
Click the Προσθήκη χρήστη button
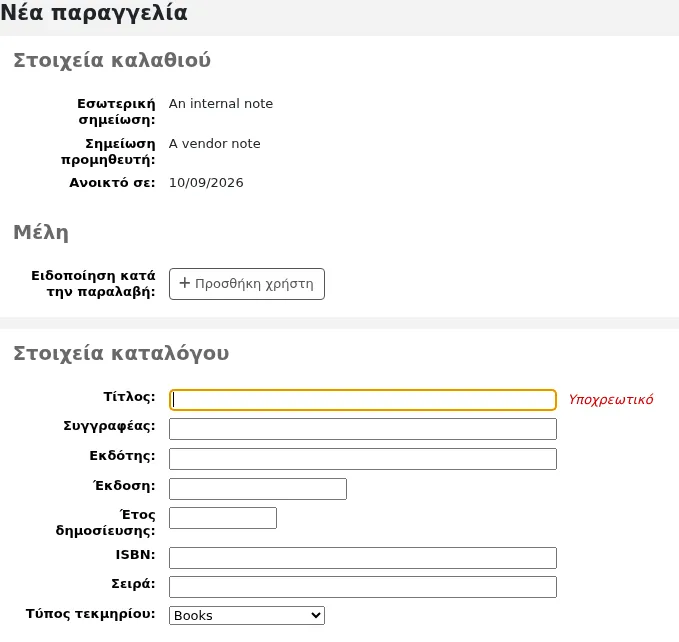pos(247,284)
